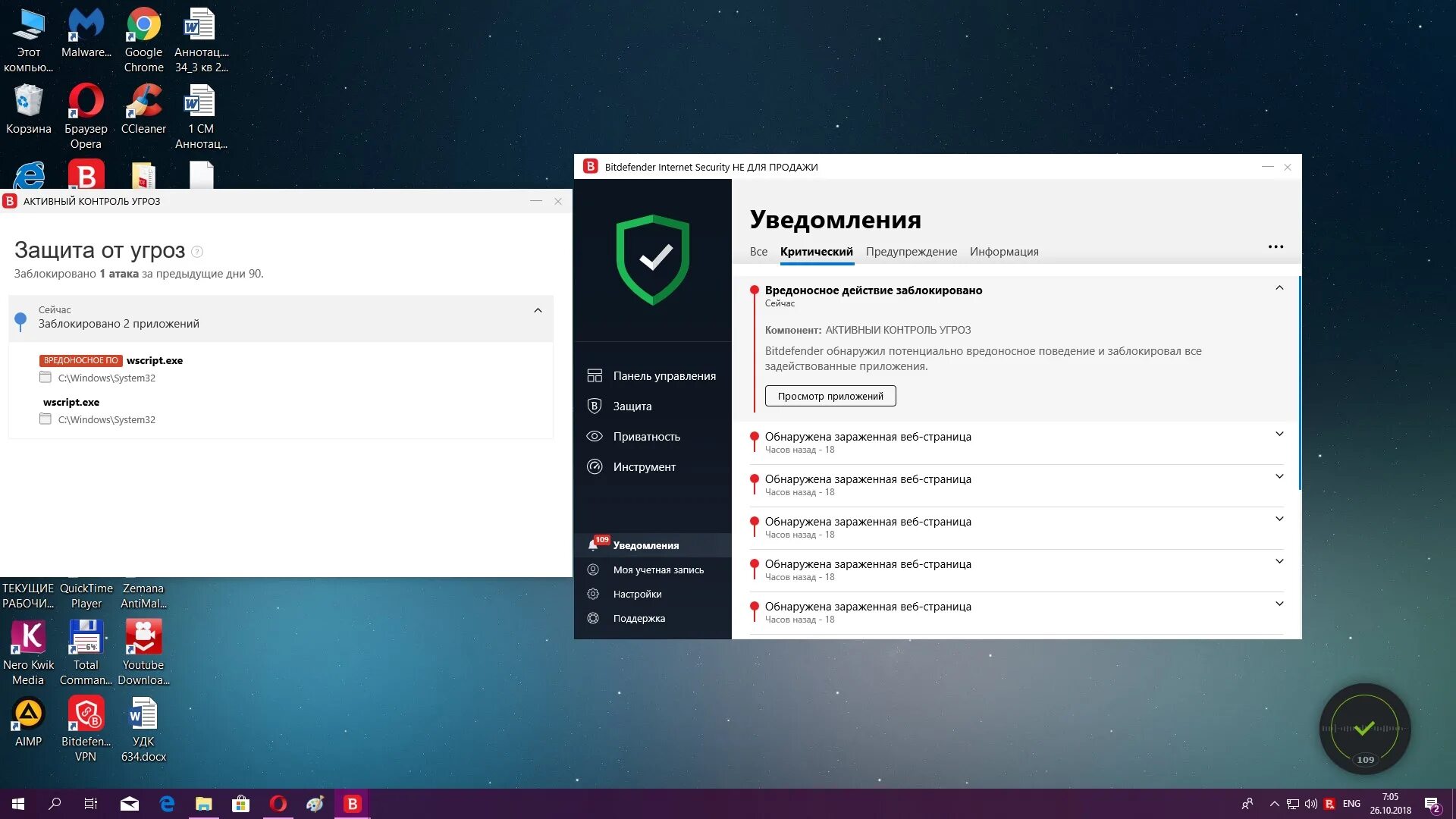Open Microsoft Store from taskbar
This screenshot has height=819, width=1456.
coord(240,804)
